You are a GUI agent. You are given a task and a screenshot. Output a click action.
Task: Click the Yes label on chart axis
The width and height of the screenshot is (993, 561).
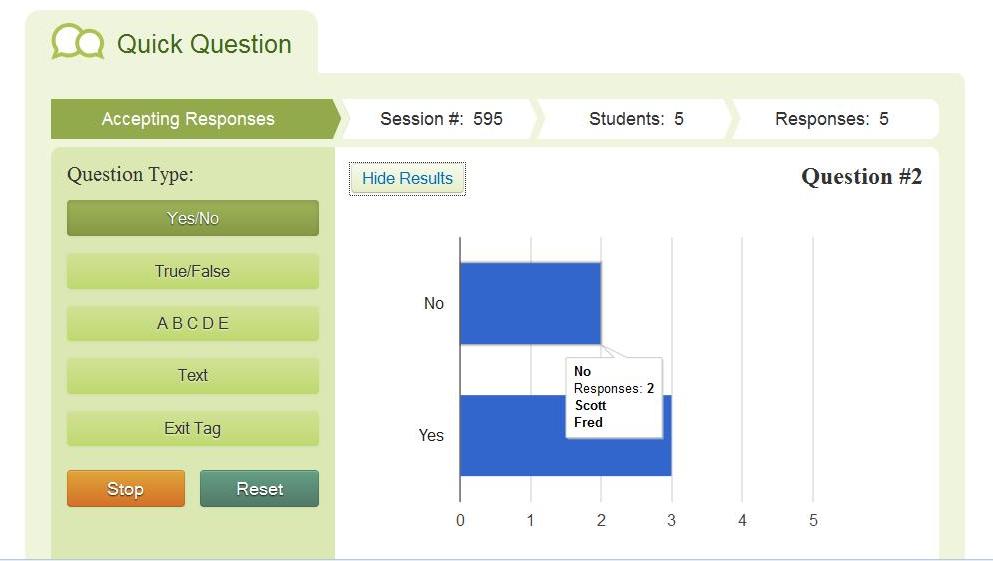click(x=431, y=435)
